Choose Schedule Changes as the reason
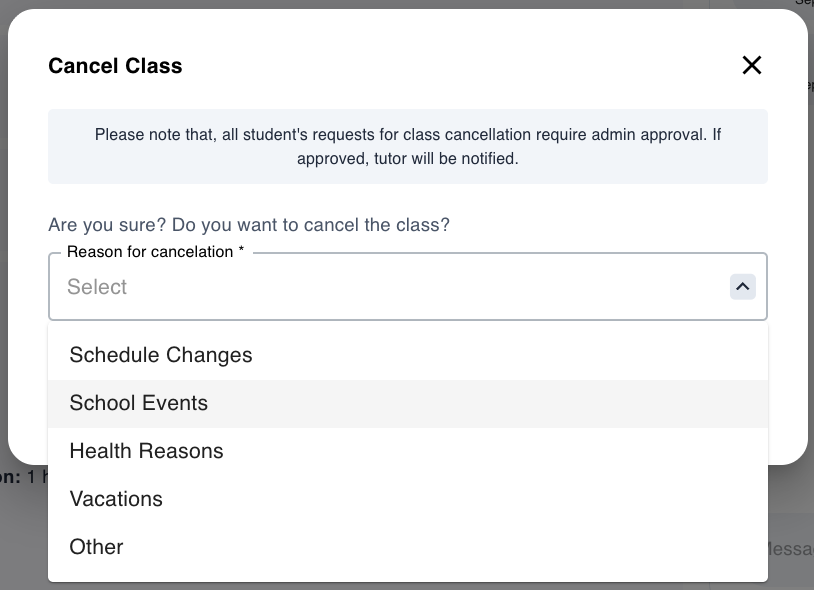 (x=160, y=355)
